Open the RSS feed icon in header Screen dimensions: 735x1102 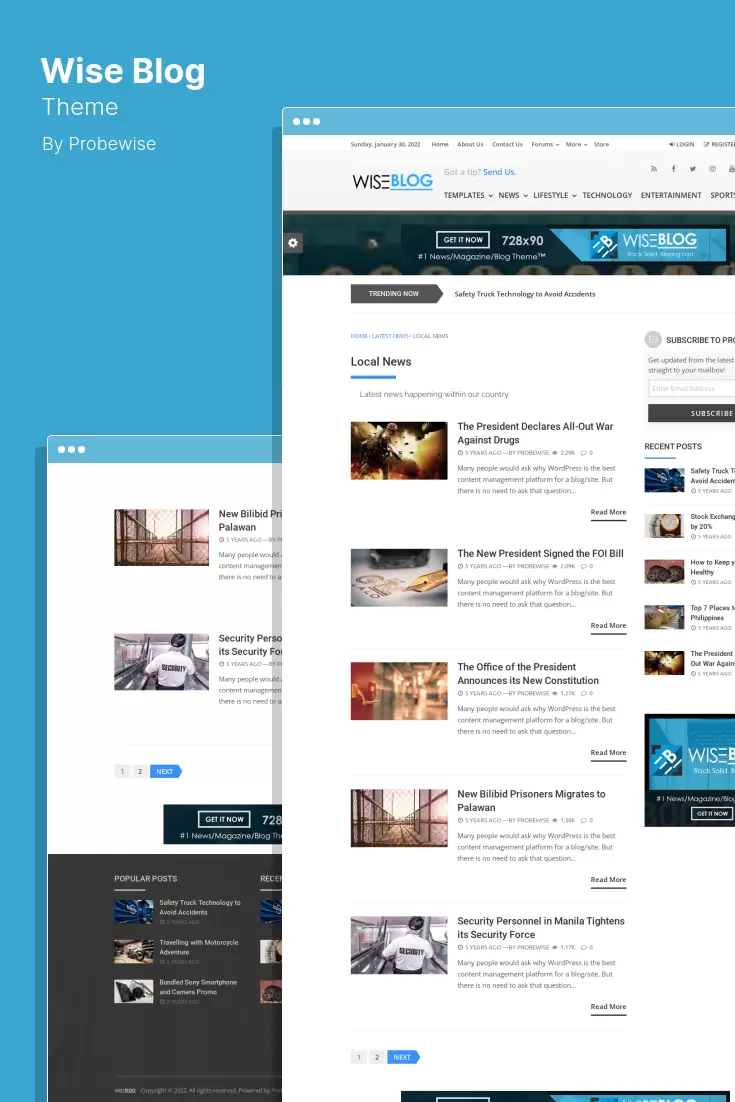pyautogui.click(x=653, y=169)
